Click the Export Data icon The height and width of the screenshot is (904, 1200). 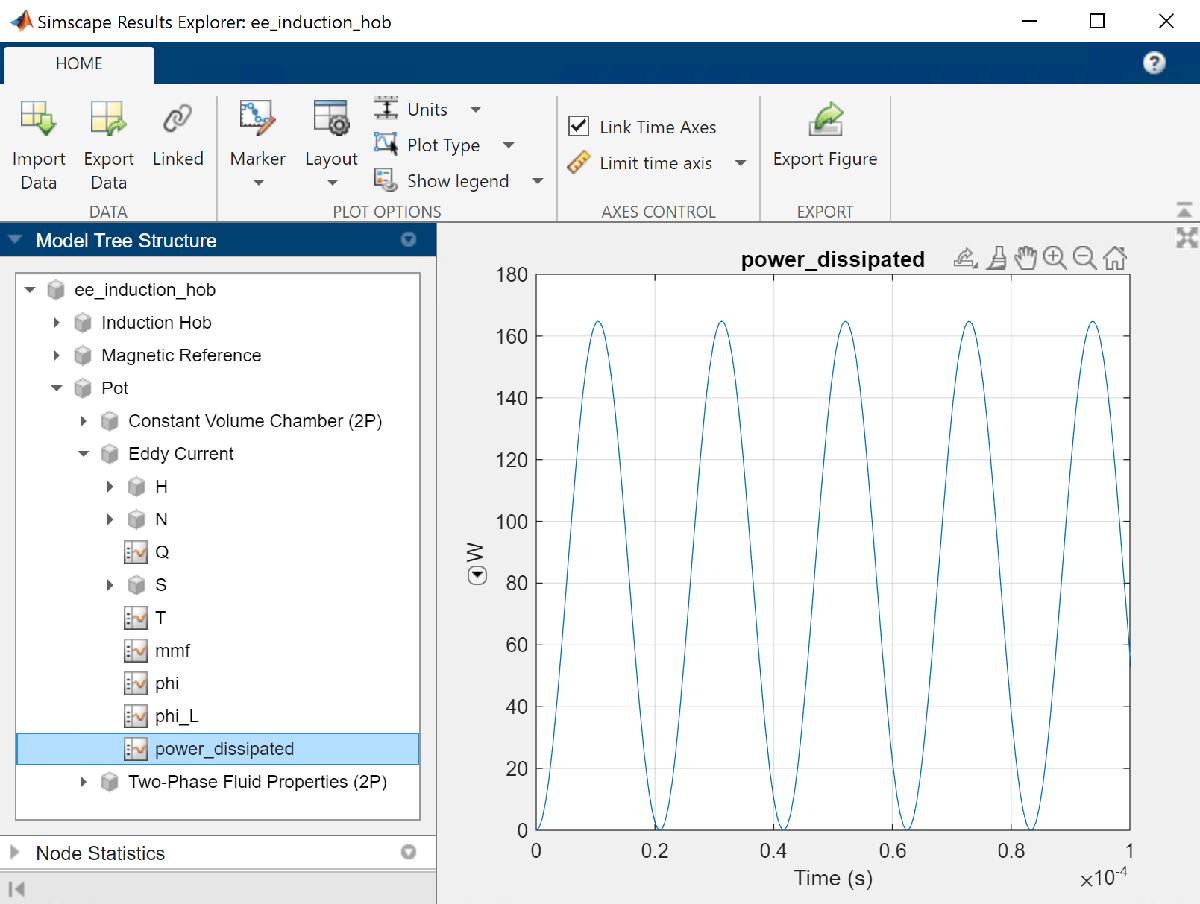coord(108,120)
